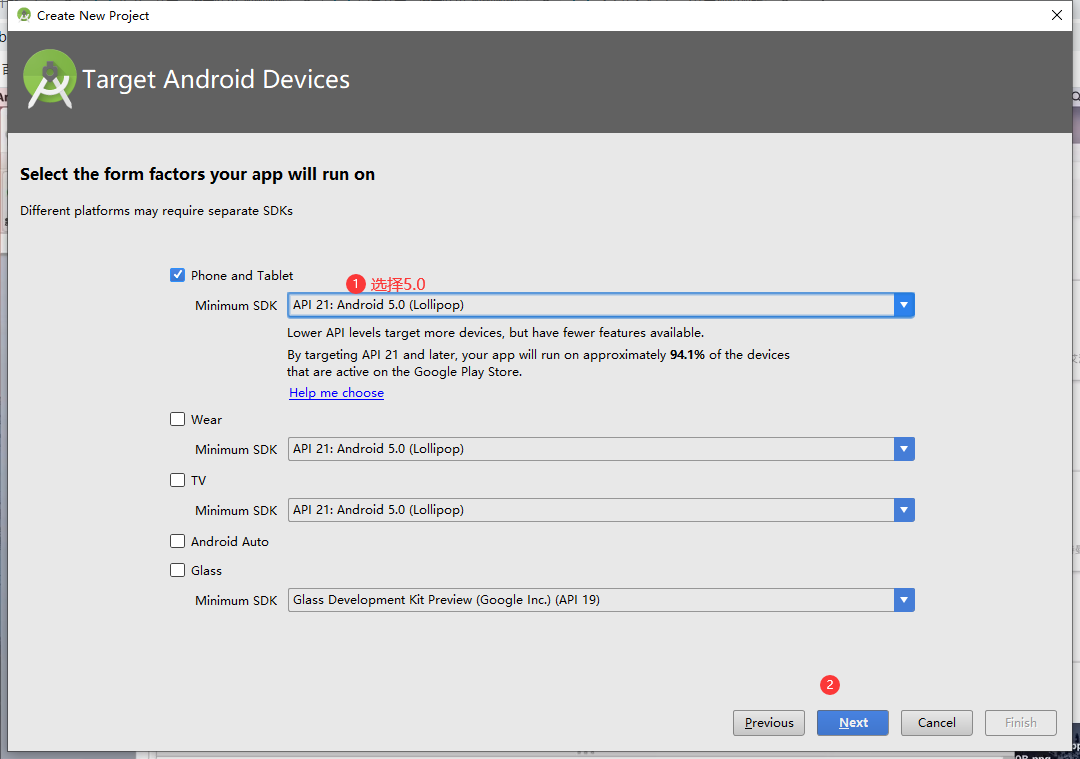The height and width of the screenshot is (759, 1080).
Task: Click the Wear API 21 SDK field
Action: coord(590,449)
